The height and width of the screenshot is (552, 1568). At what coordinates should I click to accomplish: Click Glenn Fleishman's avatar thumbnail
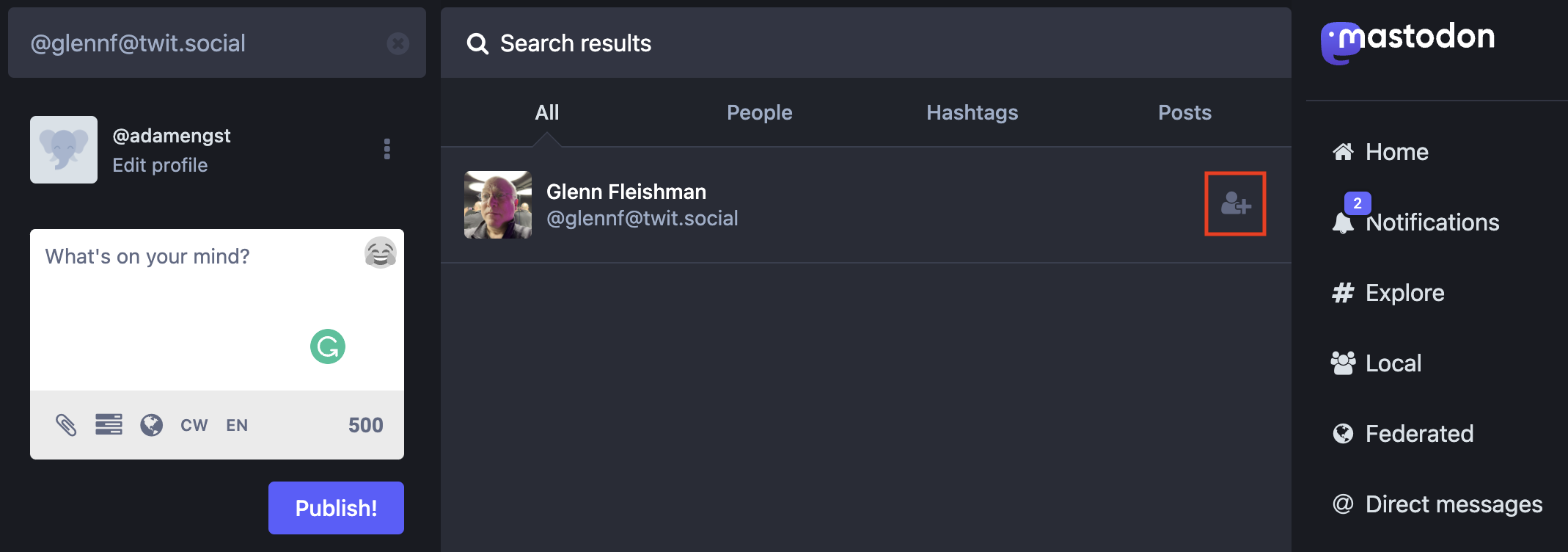[498, 205]
